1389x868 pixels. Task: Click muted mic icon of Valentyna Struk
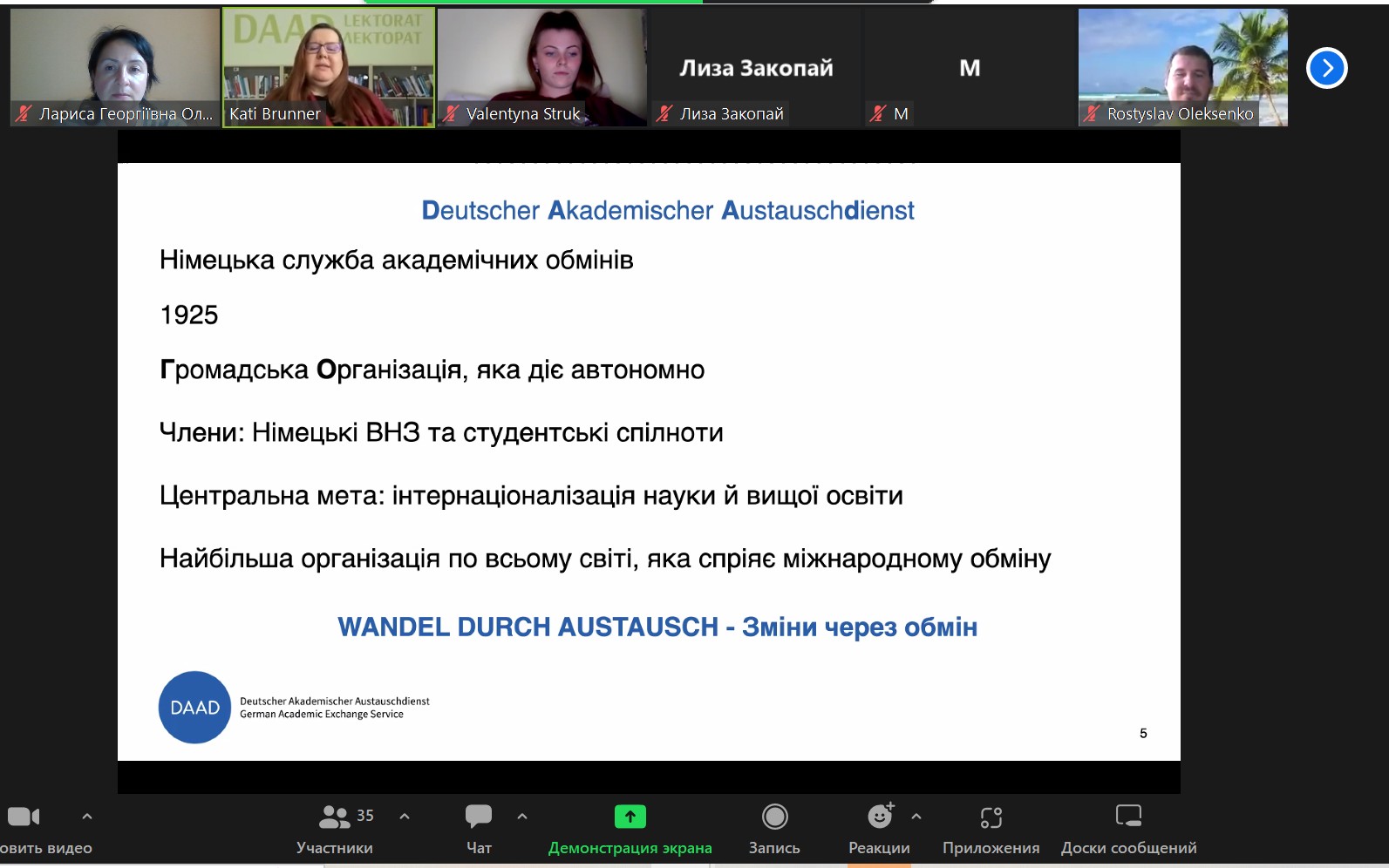[x=451, y=113]
